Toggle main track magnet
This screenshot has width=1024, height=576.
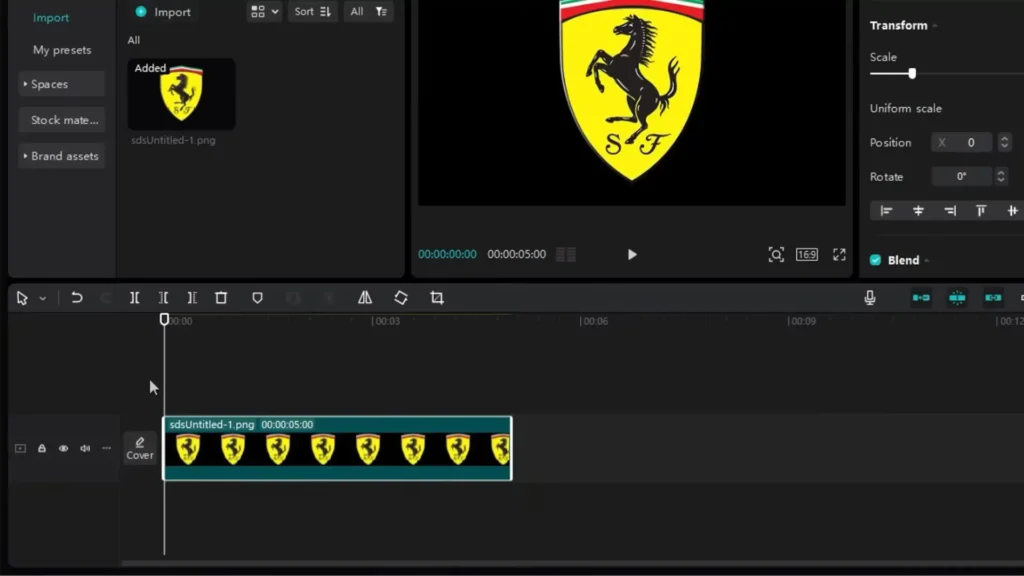pos(921,298)
